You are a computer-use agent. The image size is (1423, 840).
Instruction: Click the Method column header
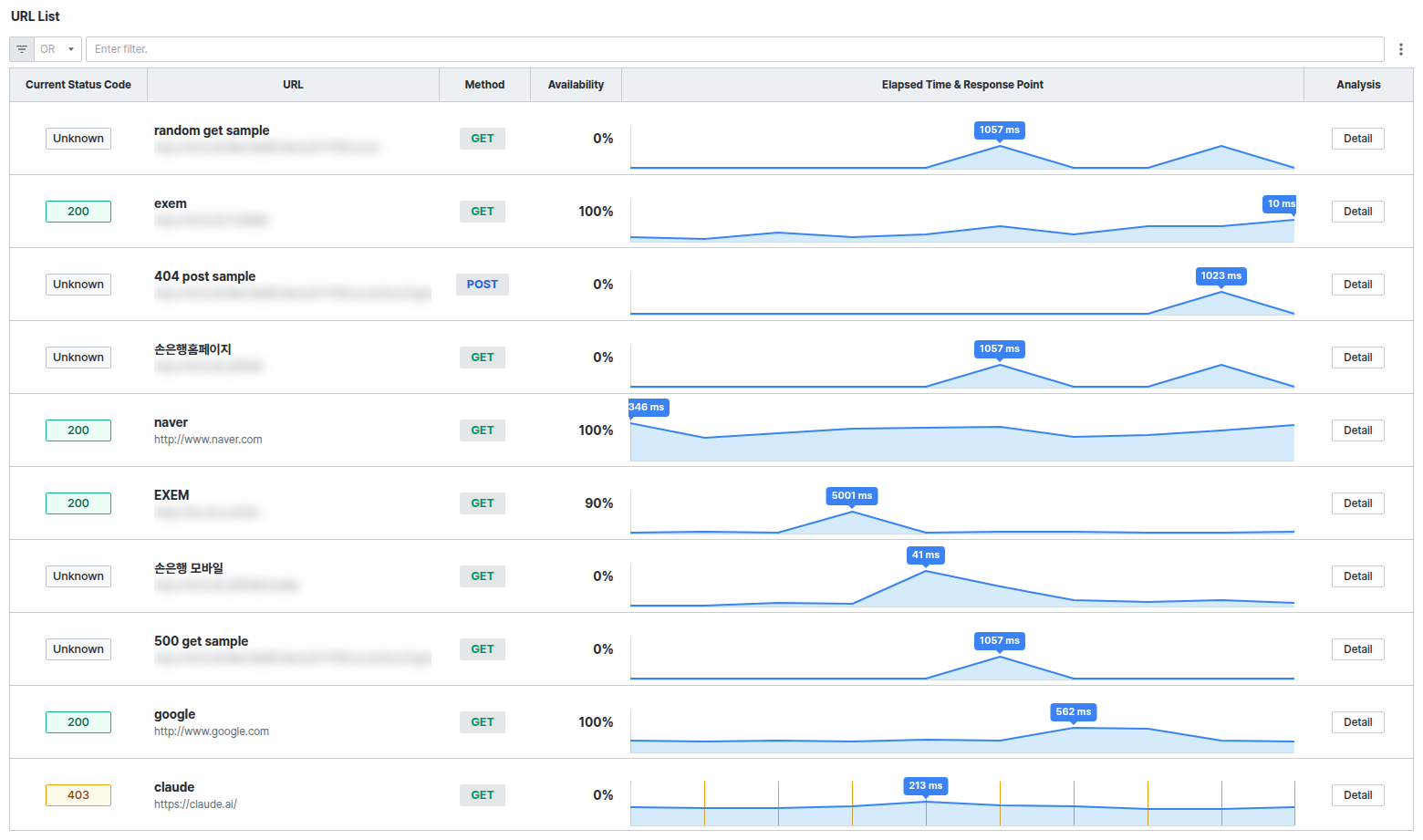click(484, 85)
